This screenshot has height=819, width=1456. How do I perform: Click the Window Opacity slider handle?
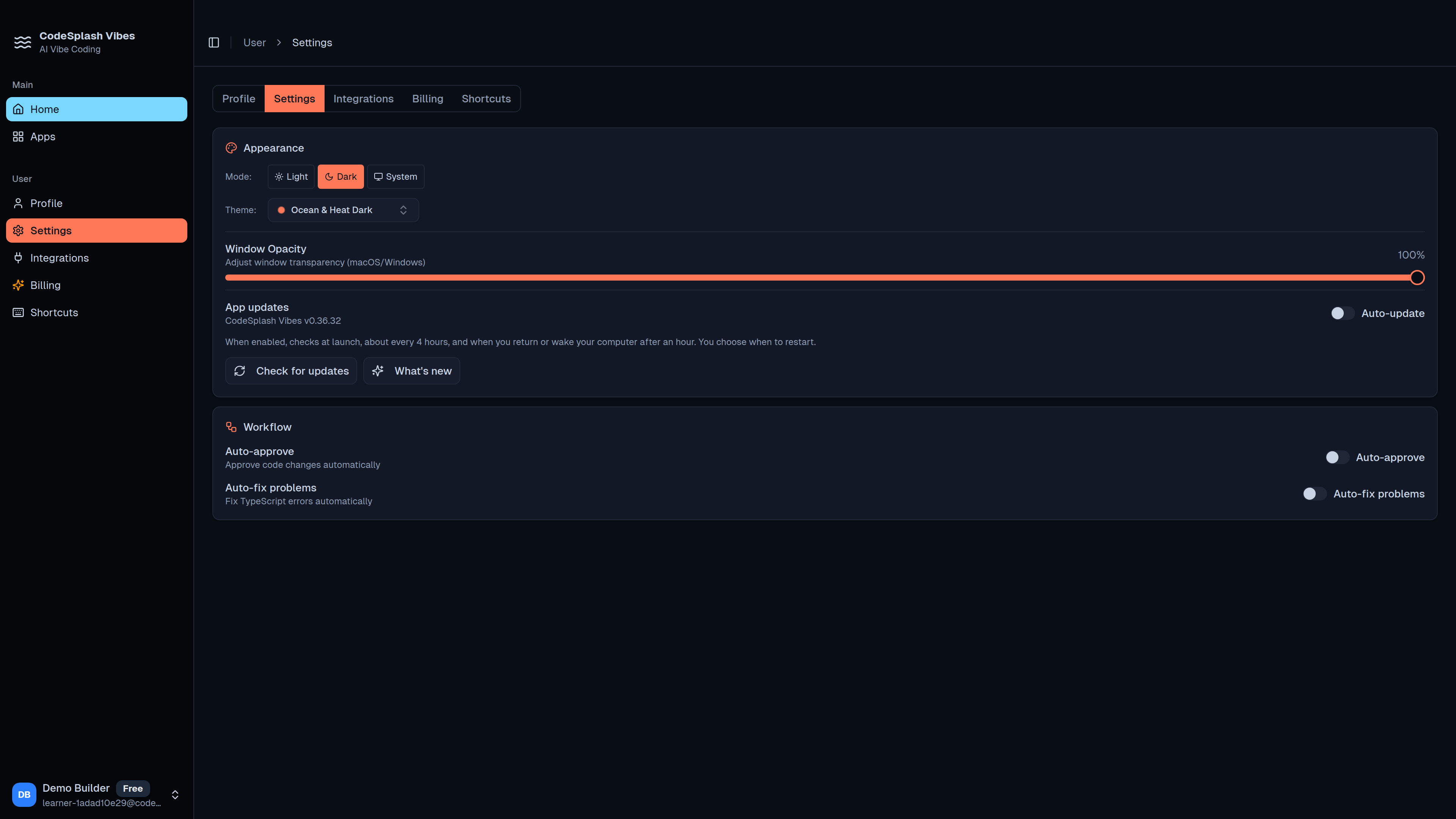pos(1417,278)
